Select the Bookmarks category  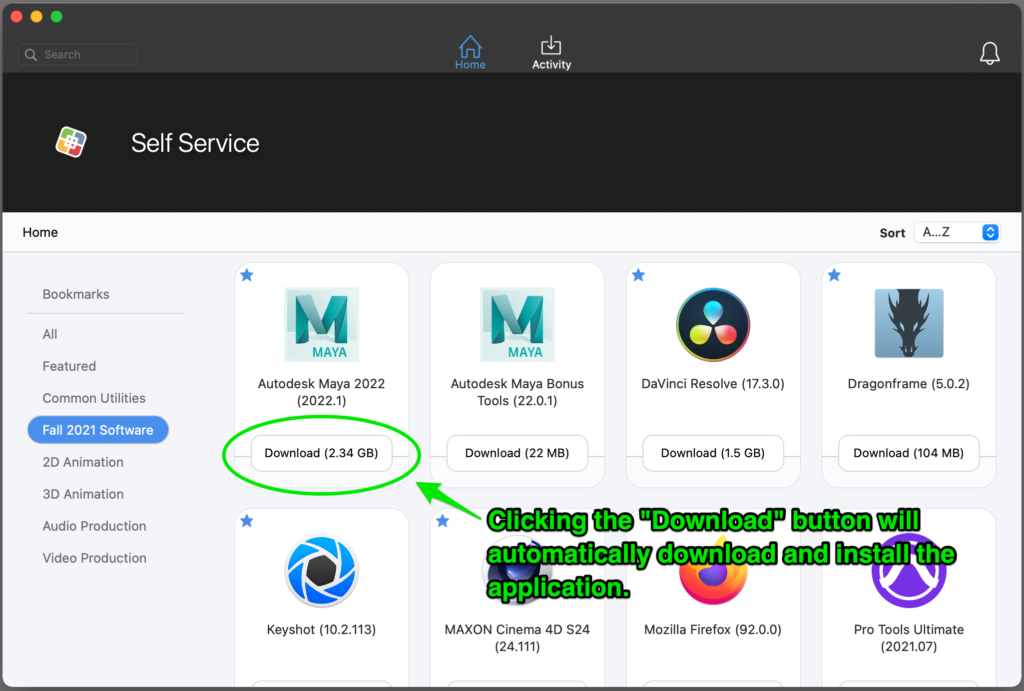point(76,294)
